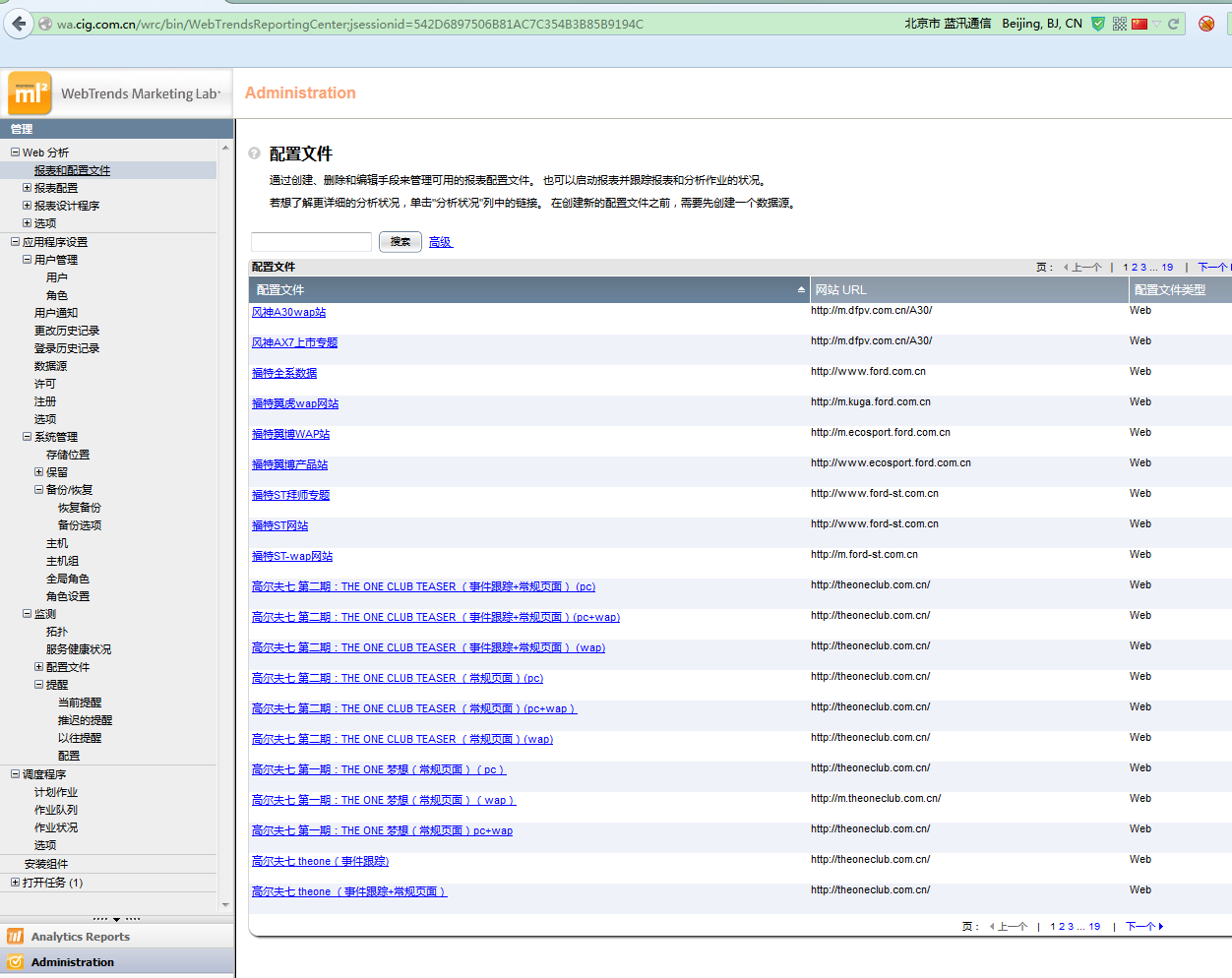Open the 风神A30wap站 profile link
The image size is (1232, 978).
(x=288, y=313)
